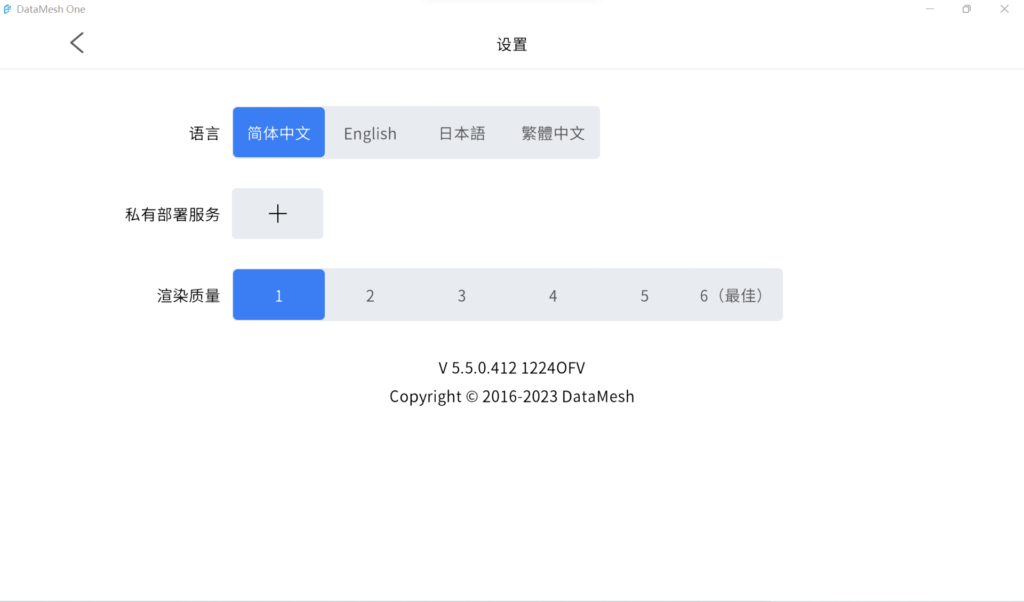Switch language to 日本語
This screenshot has height=602, width=1024.
click(x=462, y=133)
